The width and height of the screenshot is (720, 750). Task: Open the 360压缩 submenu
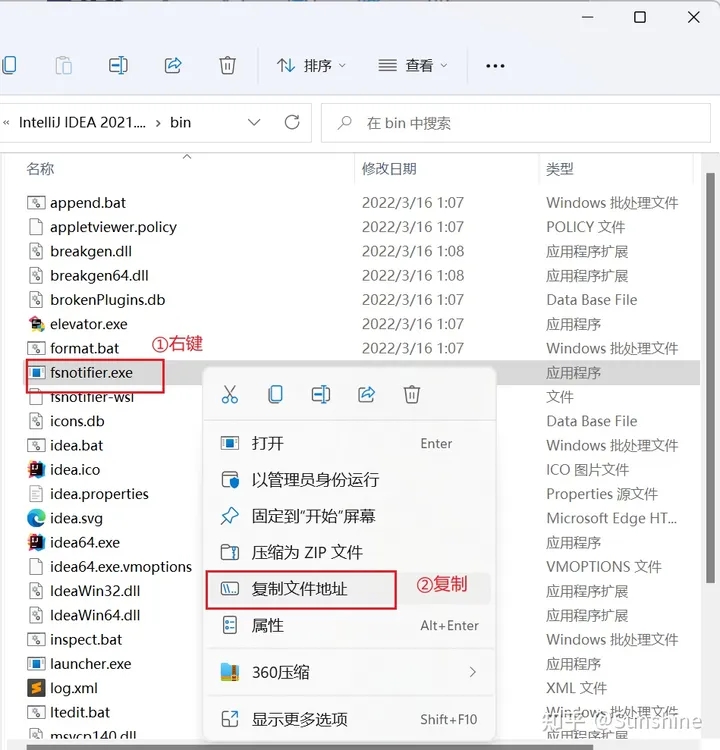tap(350, 672)
